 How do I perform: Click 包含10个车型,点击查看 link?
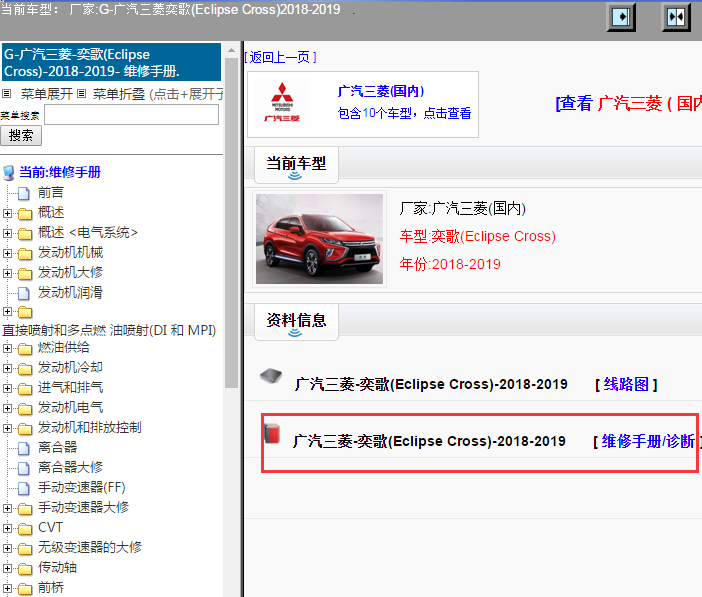coord(404,113)
